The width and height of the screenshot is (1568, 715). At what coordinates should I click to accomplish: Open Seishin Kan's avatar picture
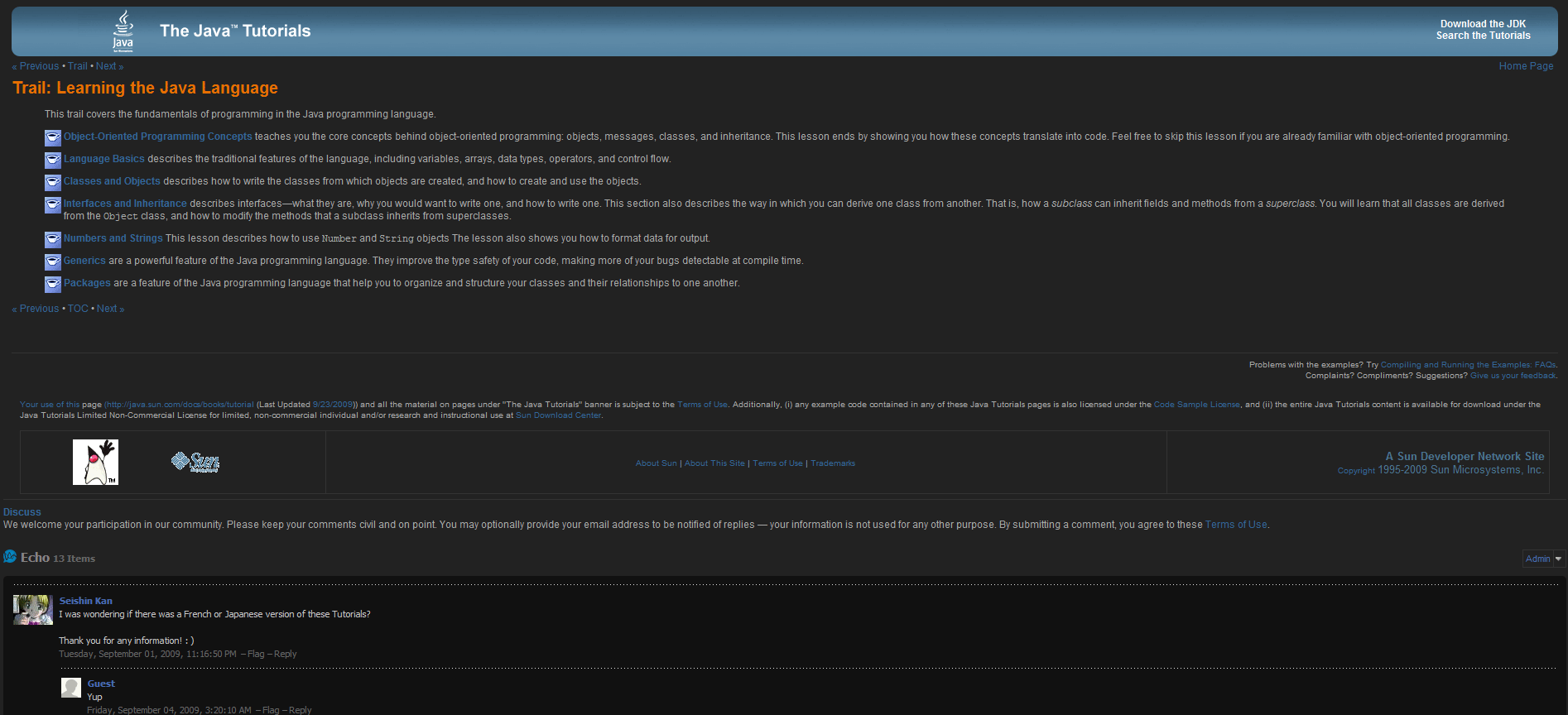point(33,609)
